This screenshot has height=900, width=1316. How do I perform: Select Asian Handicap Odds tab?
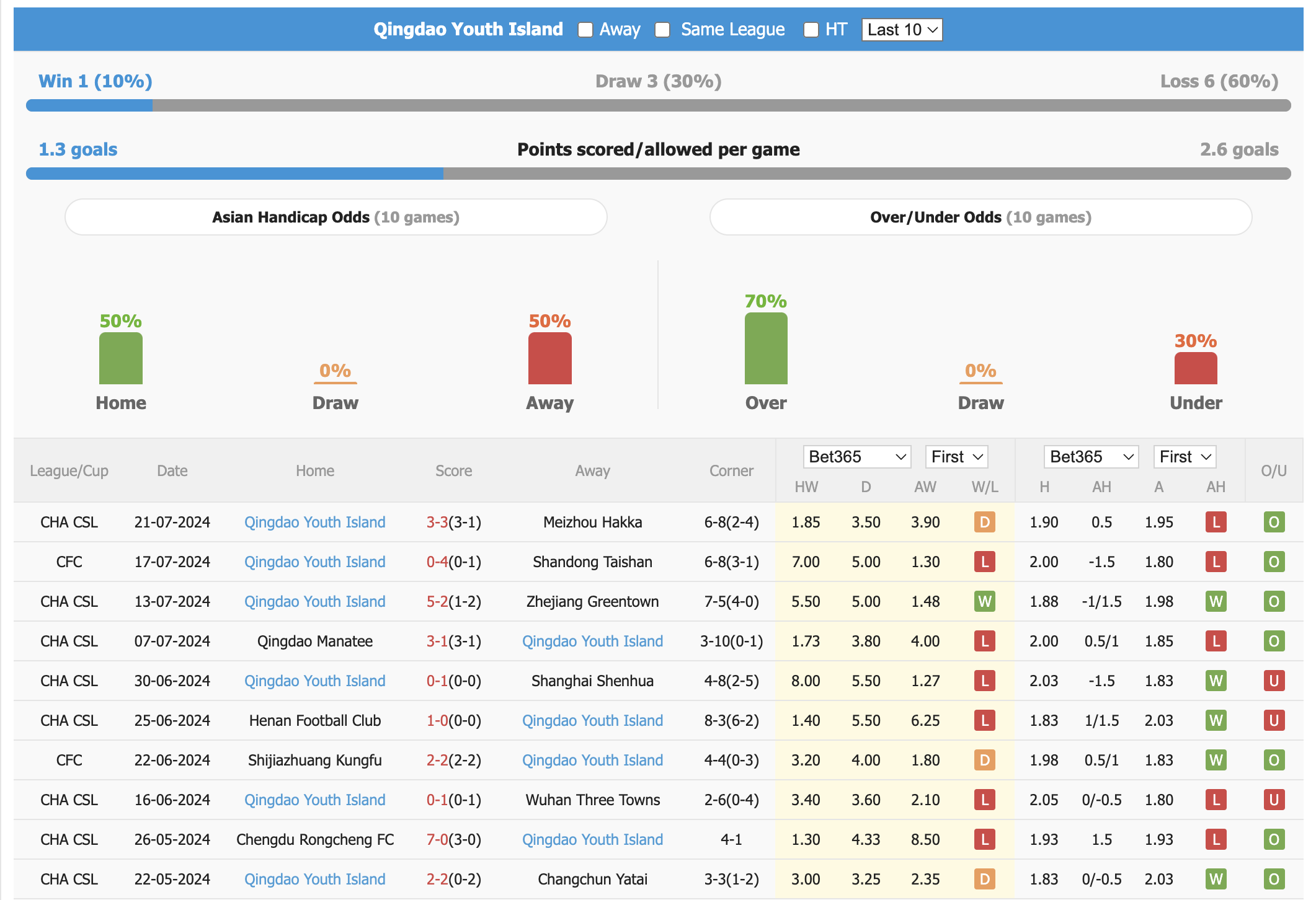tap(336, 217)
